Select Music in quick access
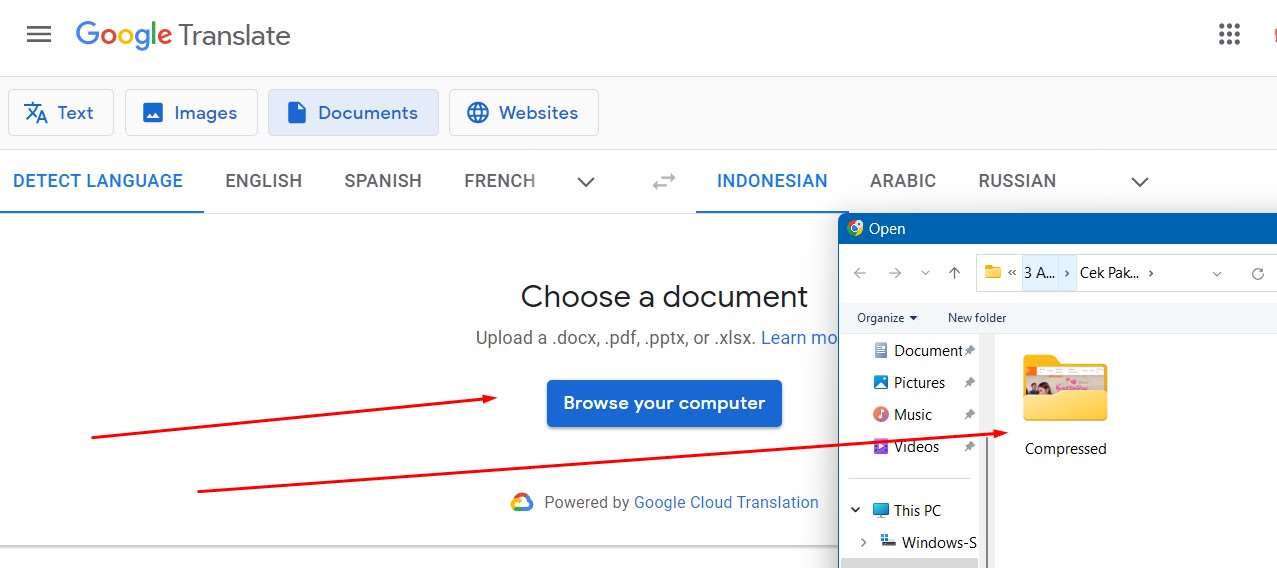 912,414
